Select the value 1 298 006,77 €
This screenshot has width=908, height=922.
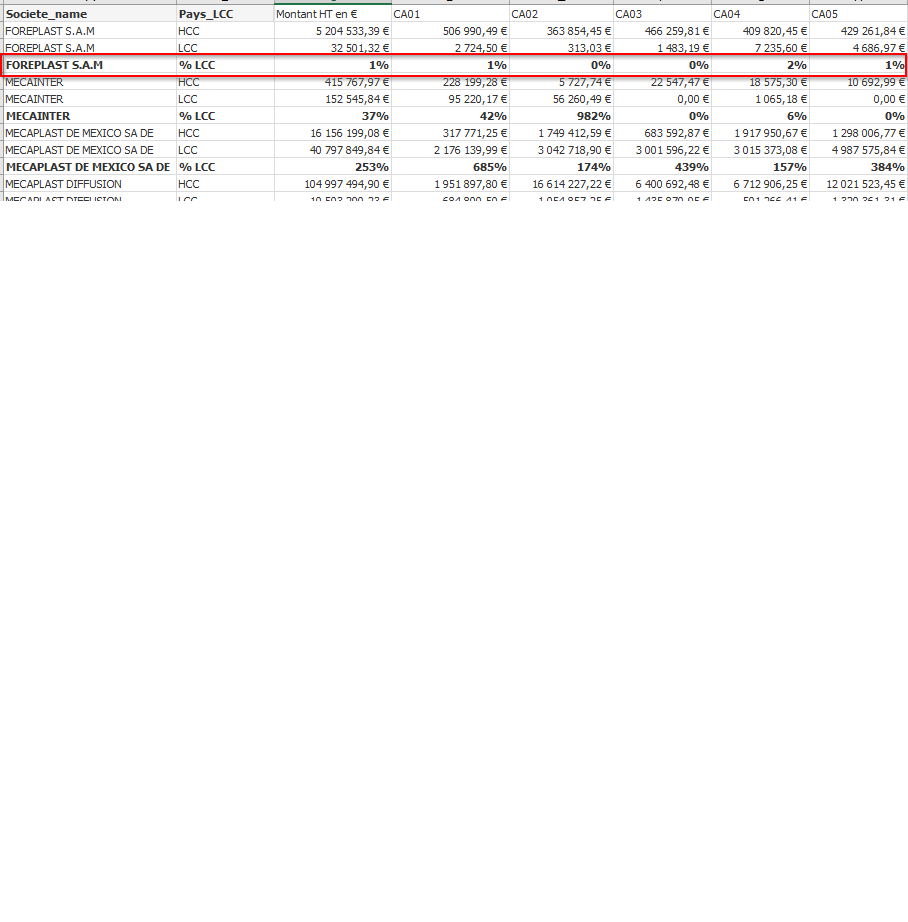[x=859, y=133]
